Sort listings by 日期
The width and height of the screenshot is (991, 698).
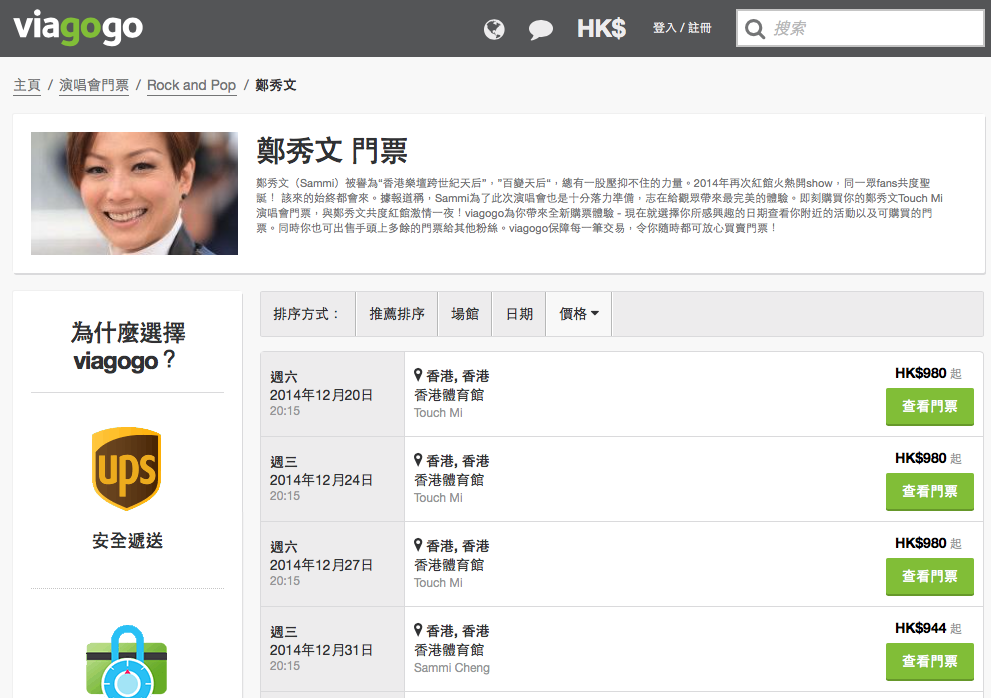click(x=519, y=314)
